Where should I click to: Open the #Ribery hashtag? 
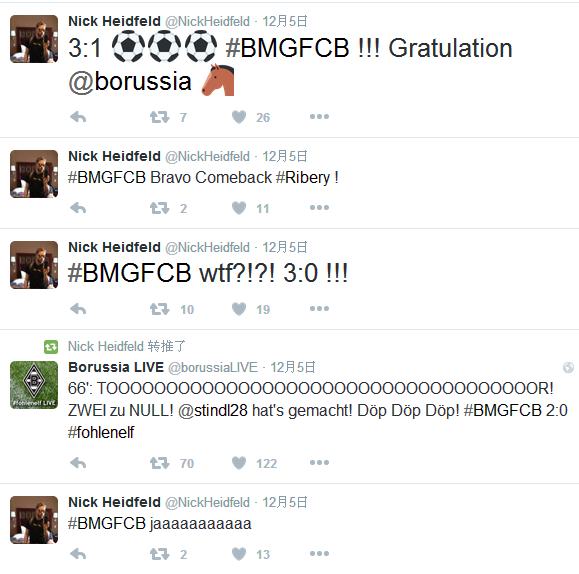tap(303, 178)
